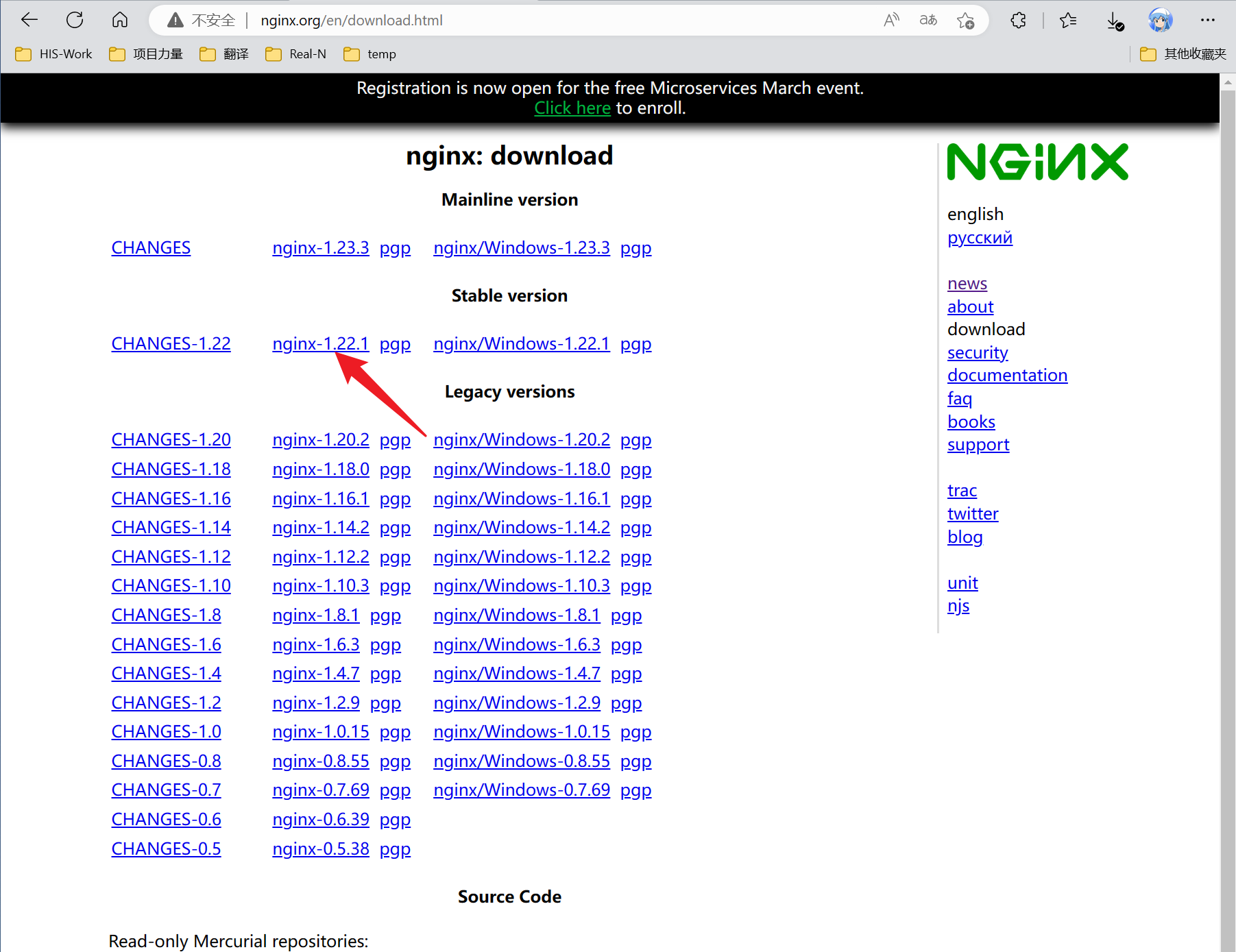This screenshot has width=1236, height=952.
Task: Open the browser extensions menu
Action: tap(1019, 21)
